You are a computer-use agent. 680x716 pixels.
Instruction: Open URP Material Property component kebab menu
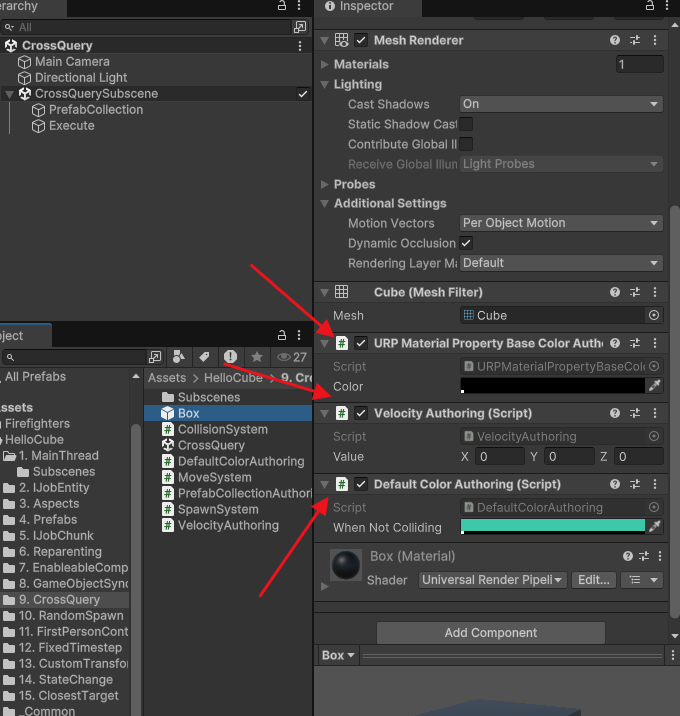click(x=655, y=343)
